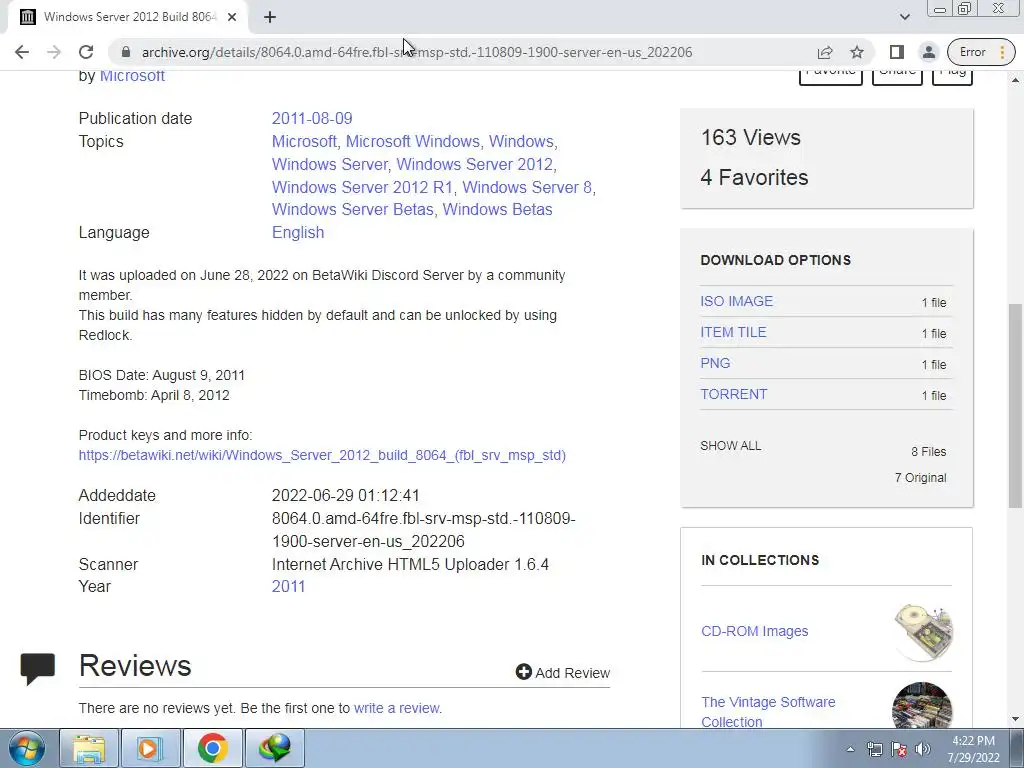Open the betawiki.net build 8064 link
This screenshot has height=768, width=1024.
click(x=322, y=455)
